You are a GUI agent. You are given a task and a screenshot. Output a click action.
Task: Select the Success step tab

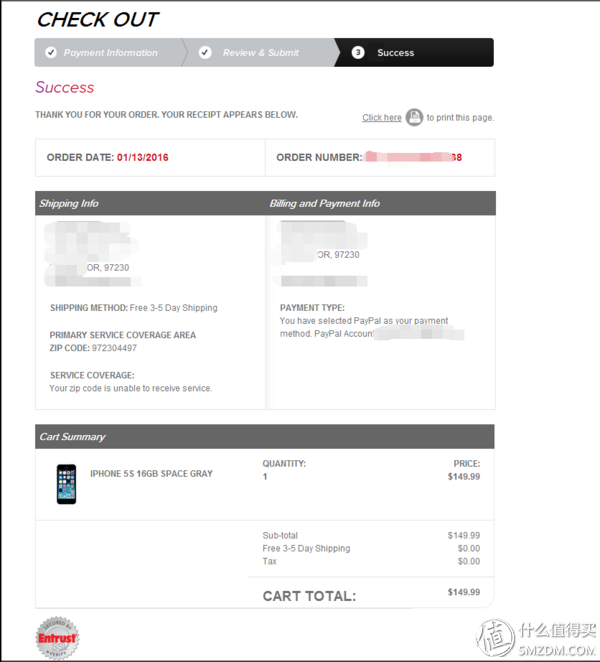click(414, 52)
